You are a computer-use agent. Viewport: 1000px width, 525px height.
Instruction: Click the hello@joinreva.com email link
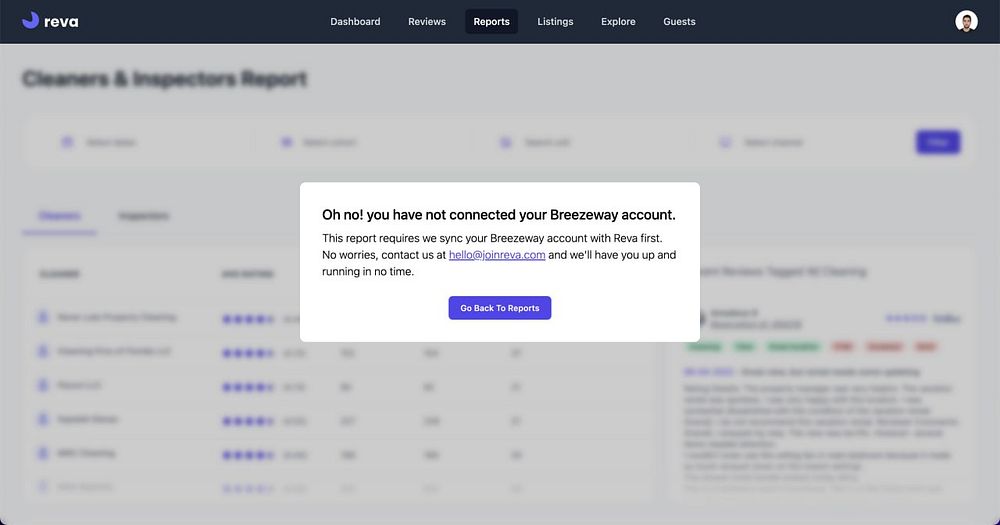tap(497, 255)
